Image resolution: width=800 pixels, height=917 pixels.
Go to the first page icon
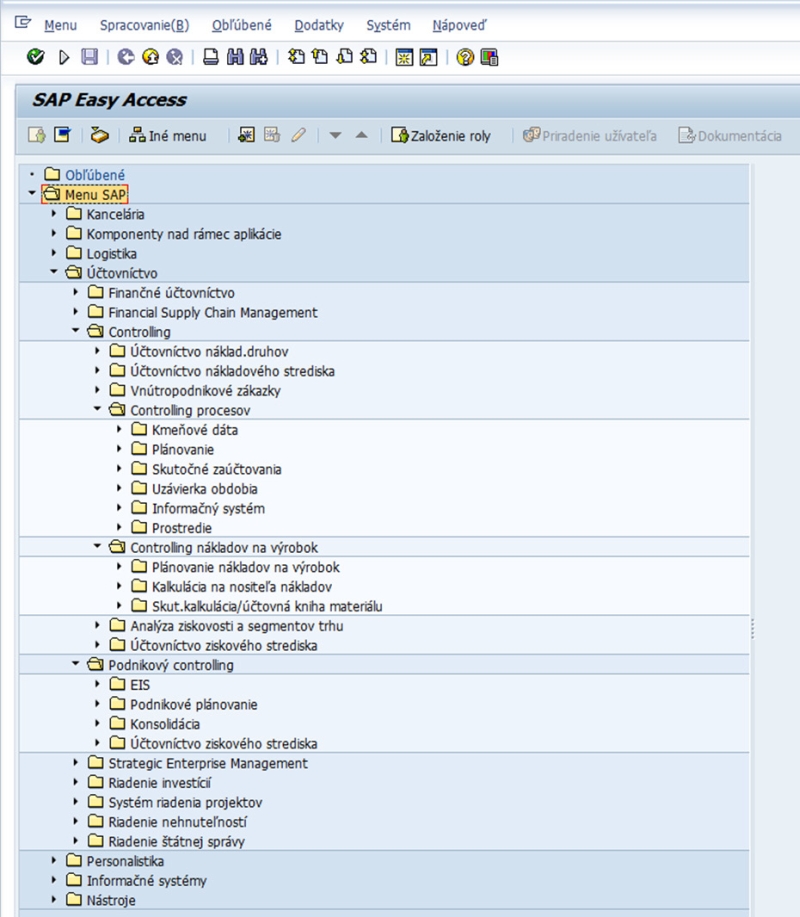[296, 57]
